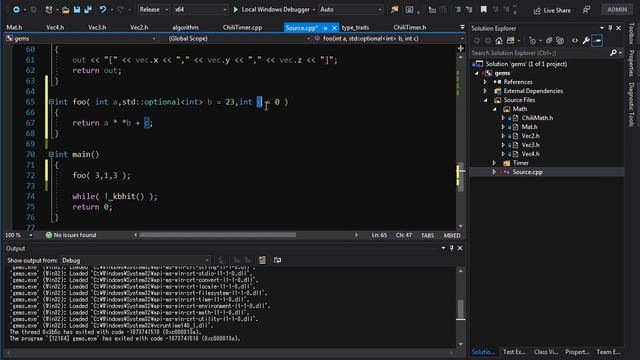Viewport: 640px width, 360px height.
Task: Switch to the ChiliTimer.h tab
Action: (410, 27)
